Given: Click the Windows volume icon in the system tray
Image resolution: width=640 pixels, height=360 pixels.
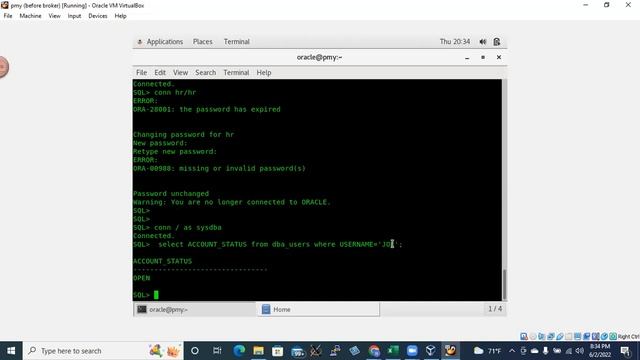Looking at the screenshot, I should point(580,351).
